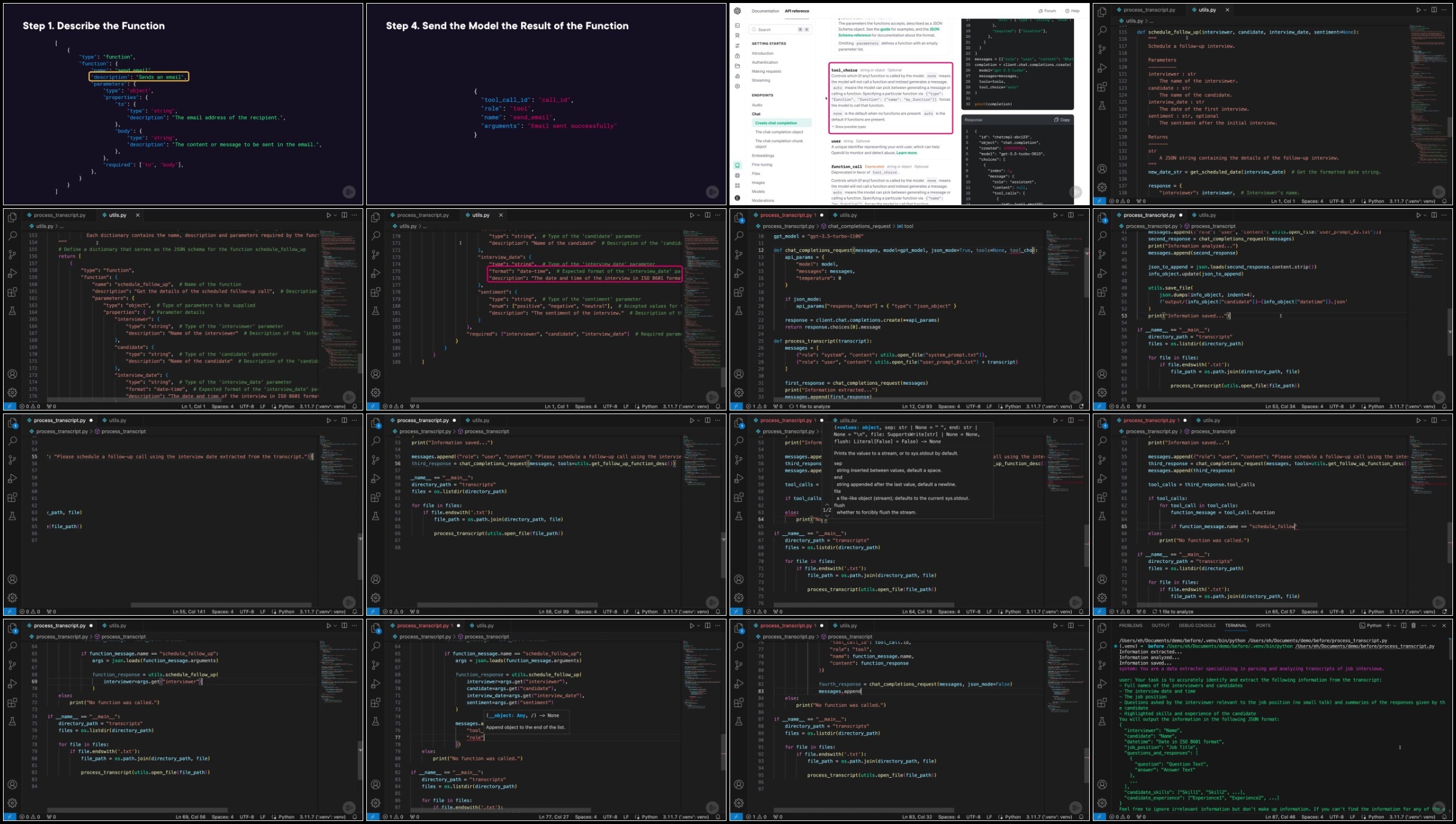Image resolution: width=1456 pixels, height=824 pixels.
Task: Select the API reference tab on the OpenAI page
Action: [x=797, y=11]
